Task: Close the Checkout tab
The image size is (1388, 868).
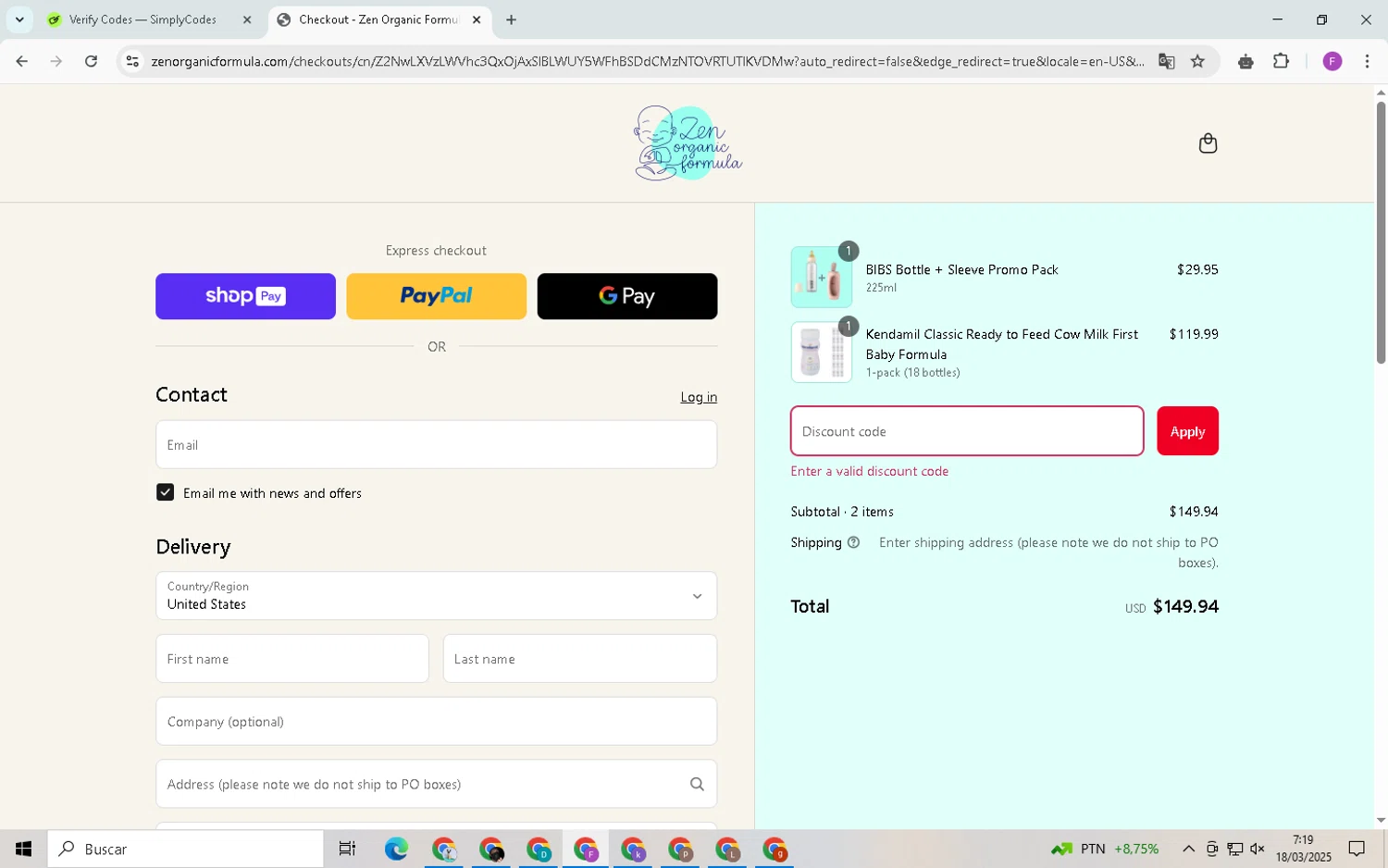Action: click(477, 19)
